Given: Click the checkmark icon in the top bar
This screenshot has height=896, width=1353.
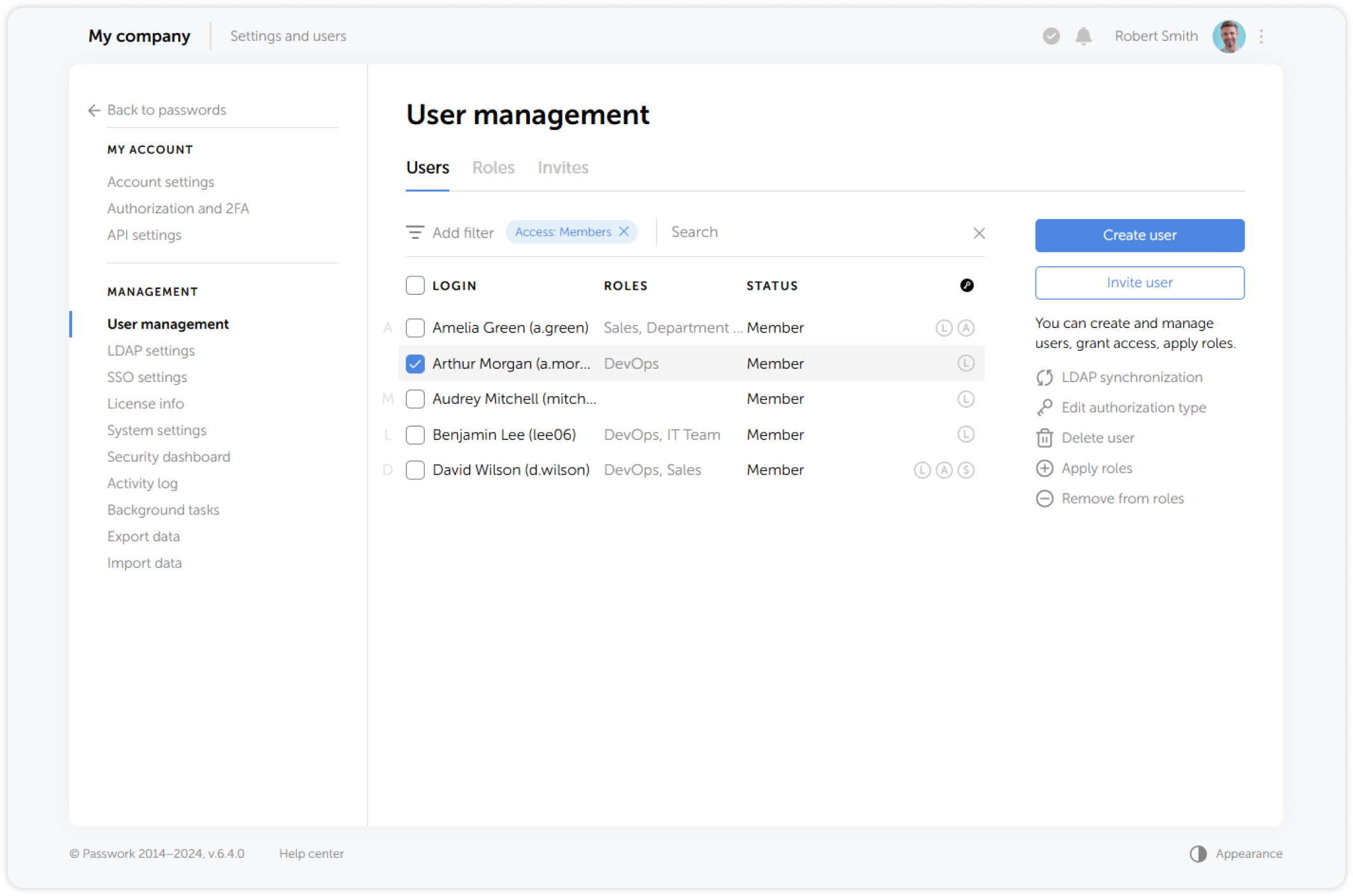Looking at the screenshot, I should [x=1050, y=36].
